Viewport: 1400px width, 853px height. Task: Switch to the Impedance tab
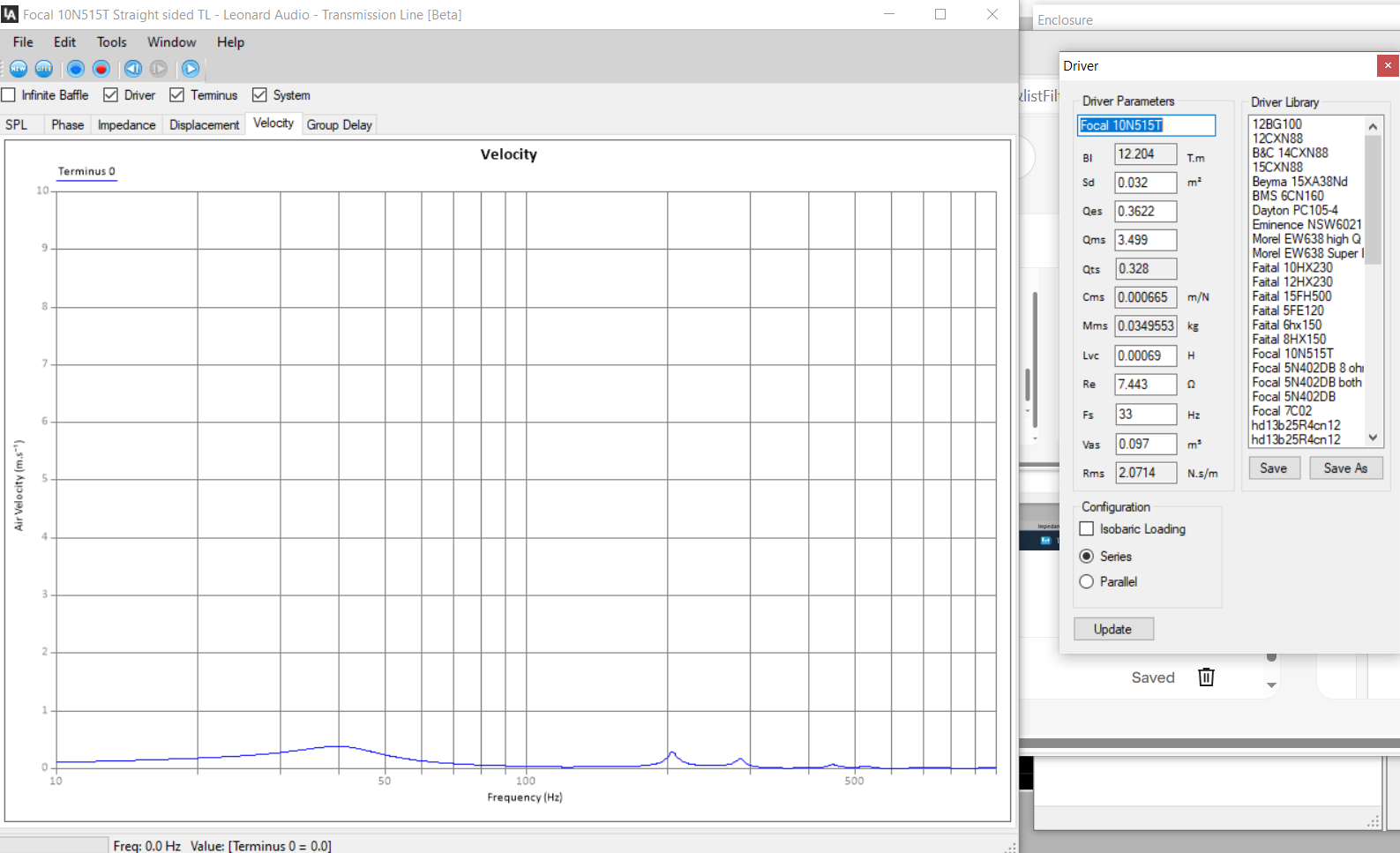coord(126,124)
